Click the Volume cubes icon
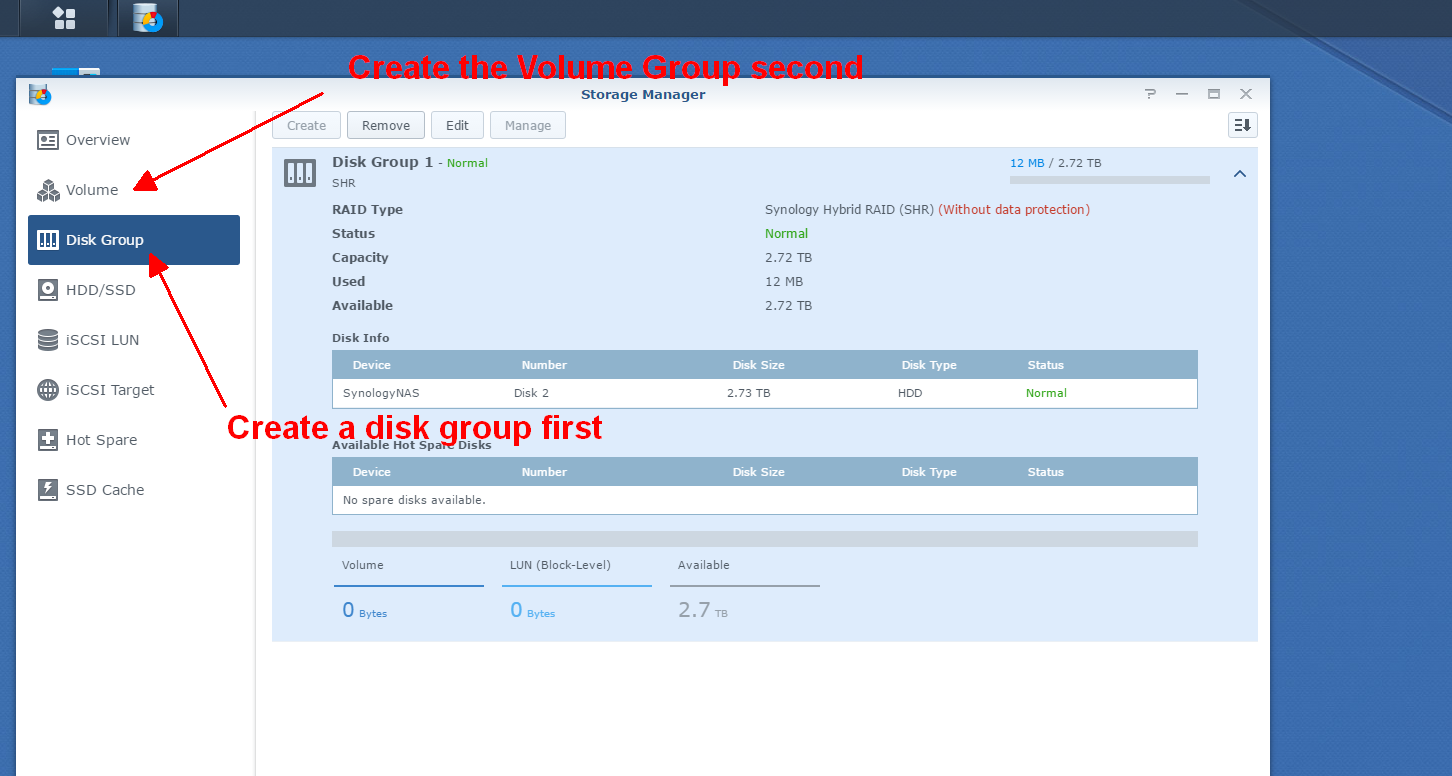1452x776 pixels. point(47,190)
